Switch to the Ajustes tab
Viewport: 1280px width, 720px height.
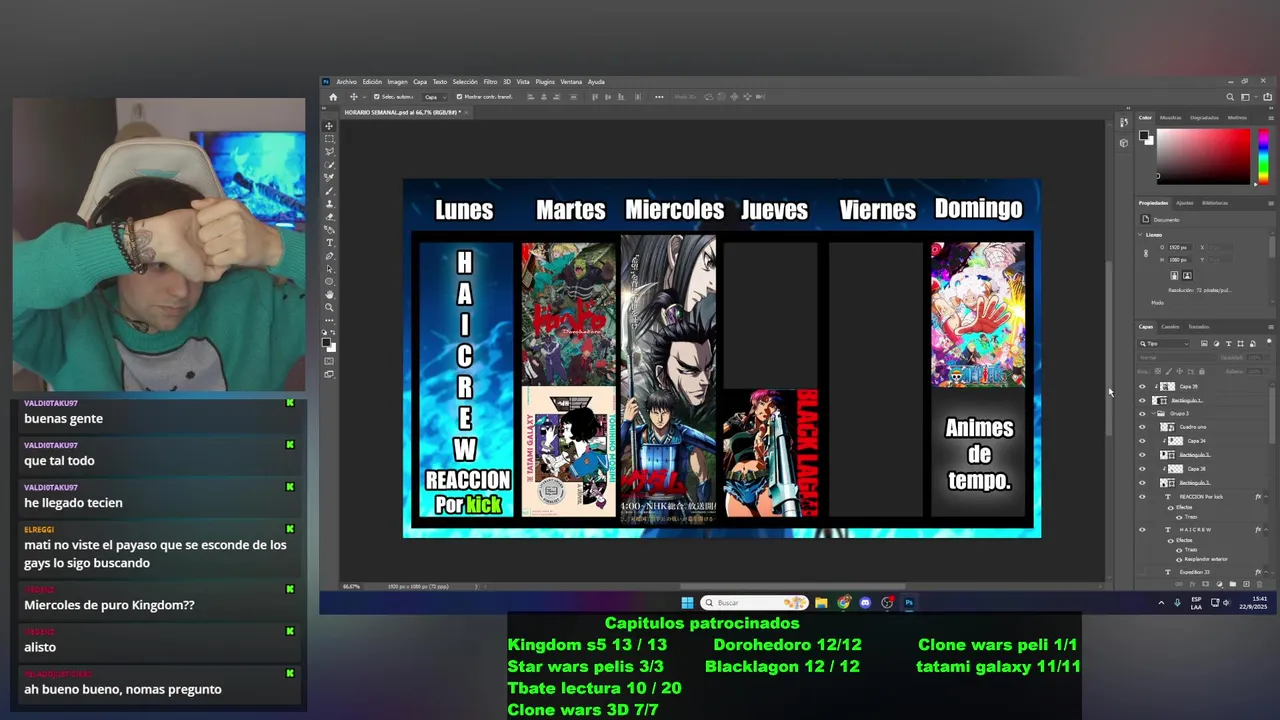click(x=1185, y=203)
